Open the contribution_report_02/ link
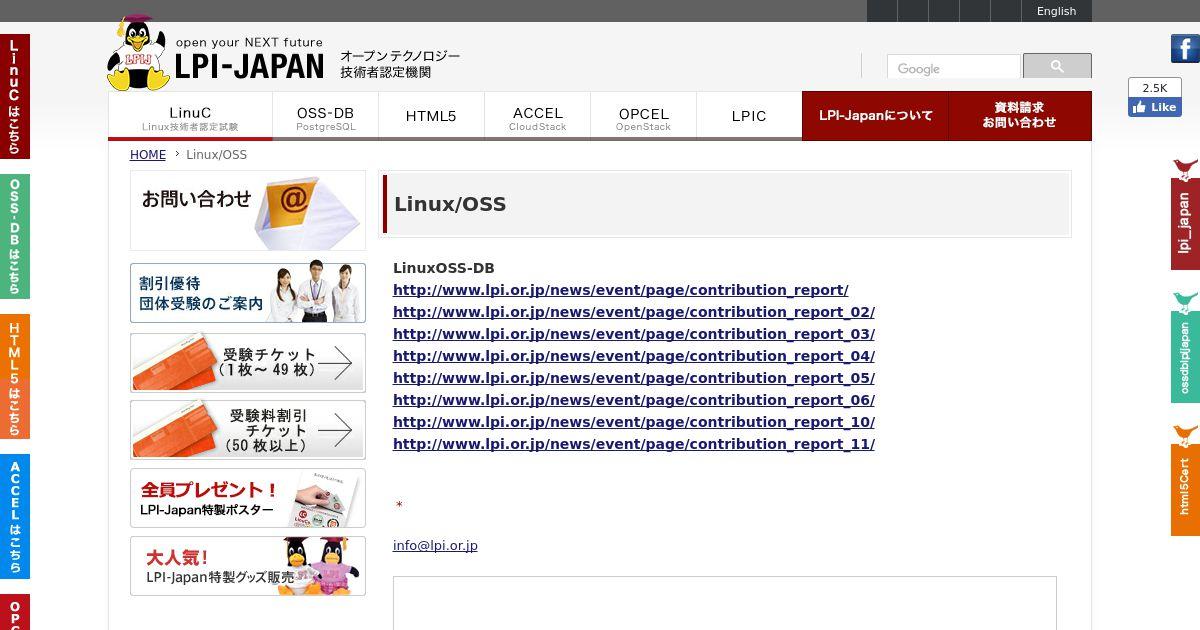This screenshot has height=630, width=1200. pos(634,312)
